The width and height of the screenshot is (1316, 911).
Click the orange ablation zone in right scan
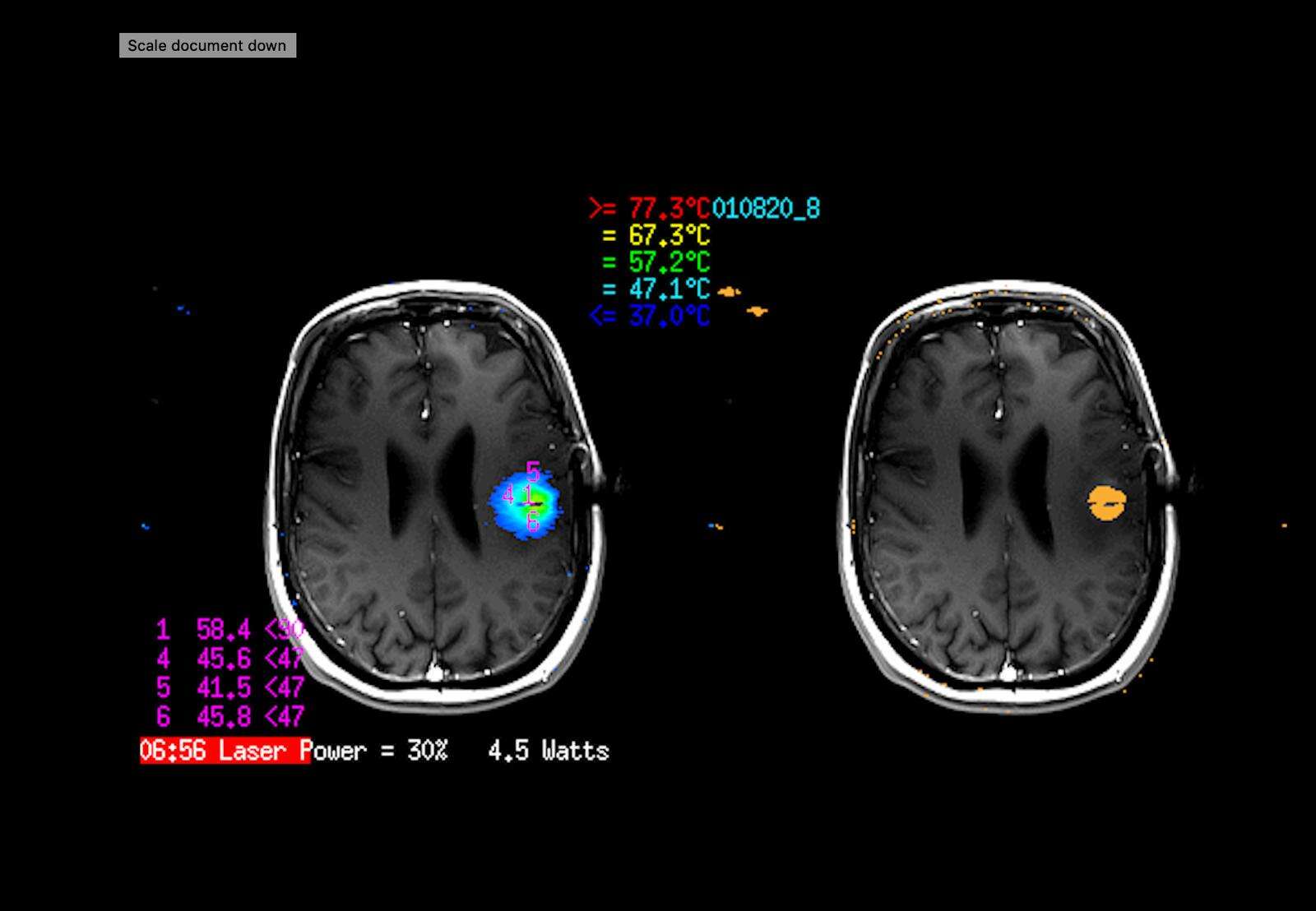click(x=1107, y=502)
